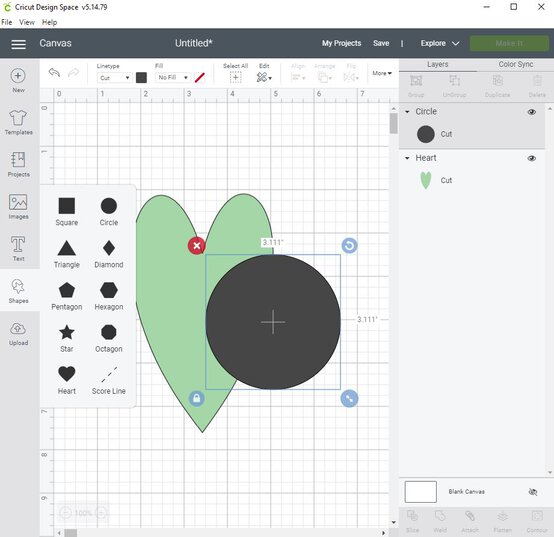Viewport: 554px width, 537px height.
Task: Select the Text tool
Action: (x=18, y=249)
